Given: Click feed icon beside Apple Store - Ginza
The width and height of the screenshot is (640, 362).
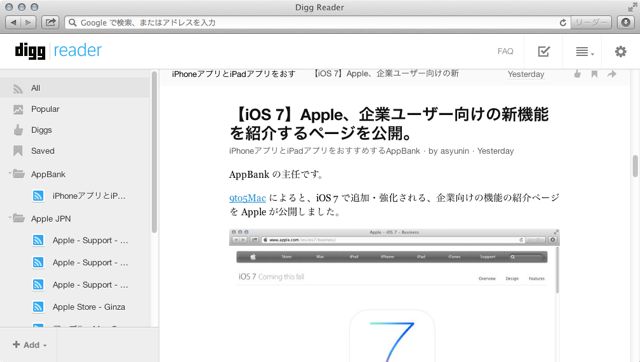Looking at the screenshot, I should 38,306.
